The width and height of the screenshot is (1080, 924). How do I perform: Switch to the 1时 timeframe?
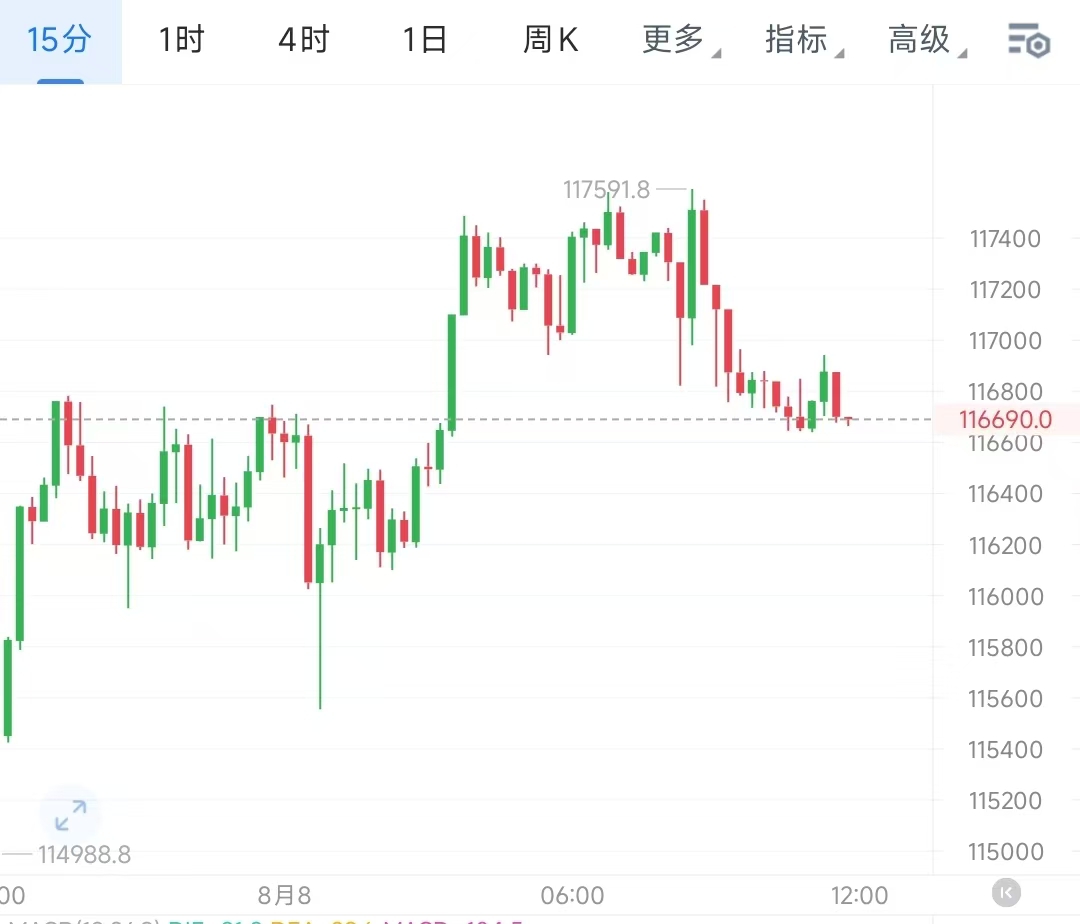pos(181,41)
